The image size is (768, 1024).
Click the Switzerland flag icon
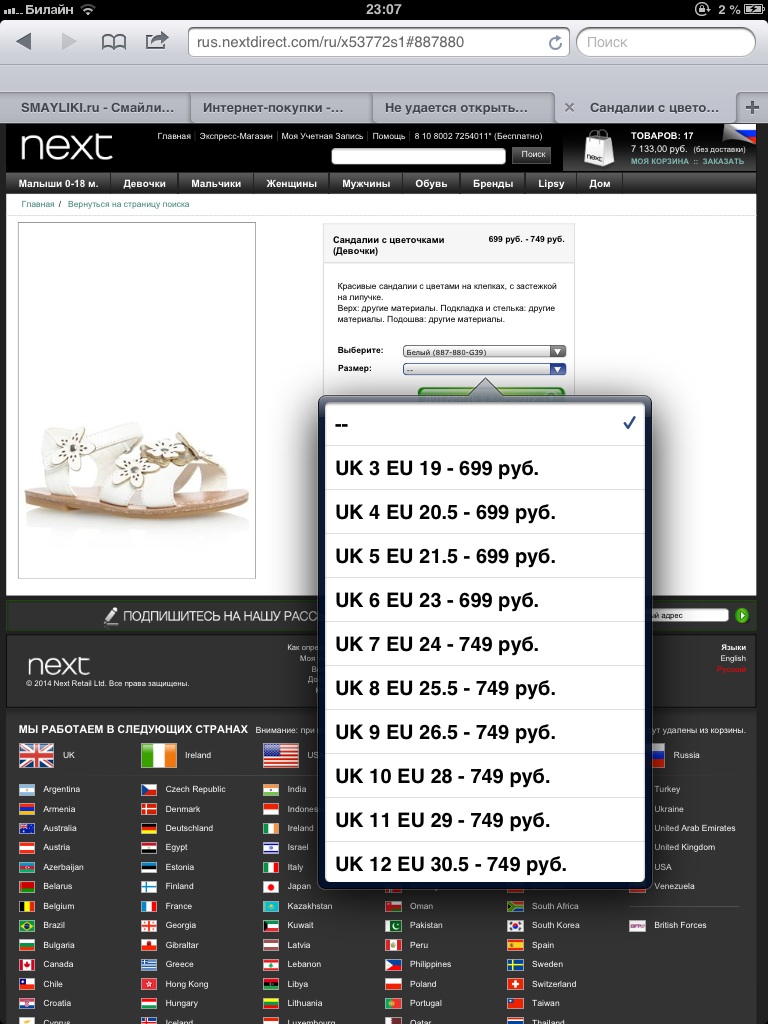coord(515,984)
